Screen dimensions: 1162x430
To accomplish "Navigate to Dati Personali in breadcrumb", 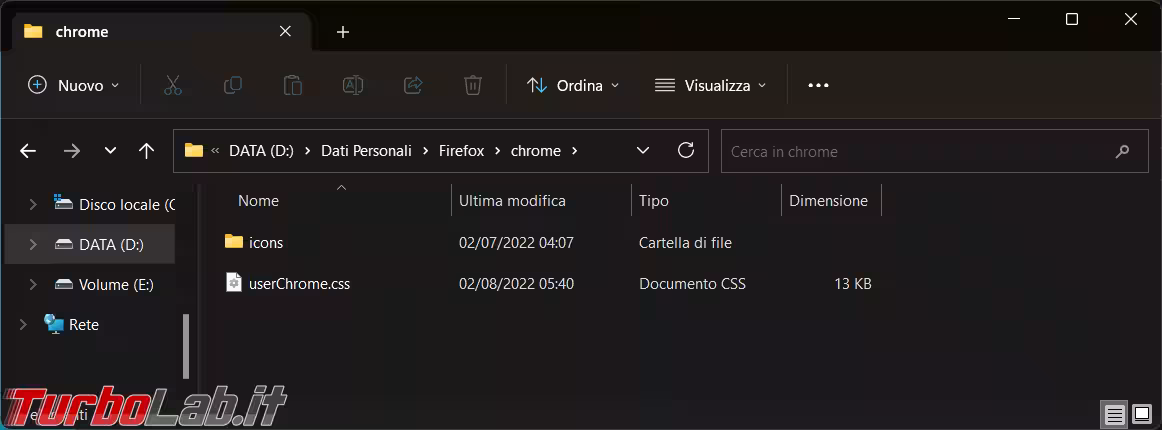I will [x=366, y=151].
